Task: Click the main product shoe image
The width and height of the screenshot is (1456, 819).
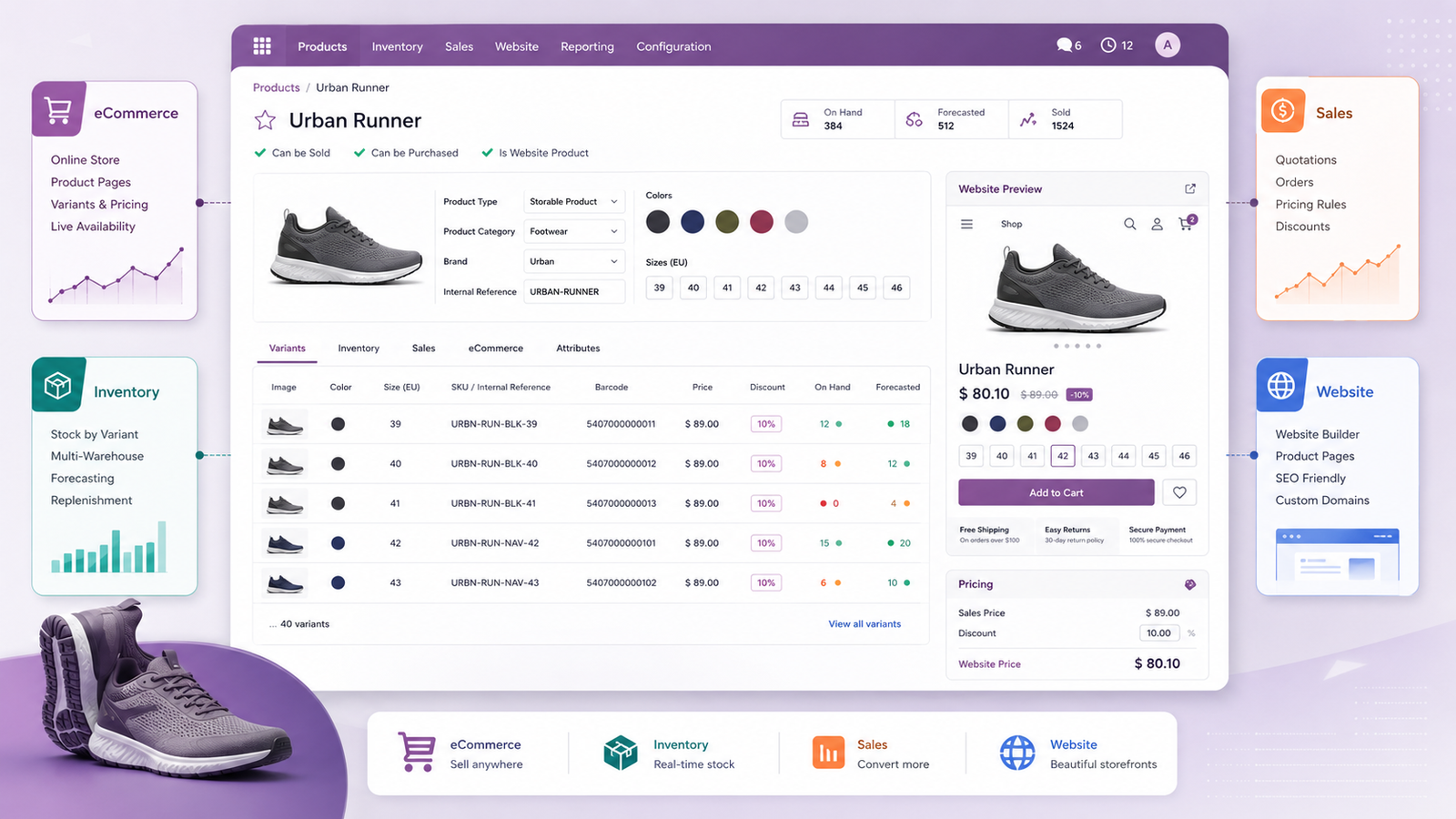Action: pyautogui.click(x=346, y=245)
